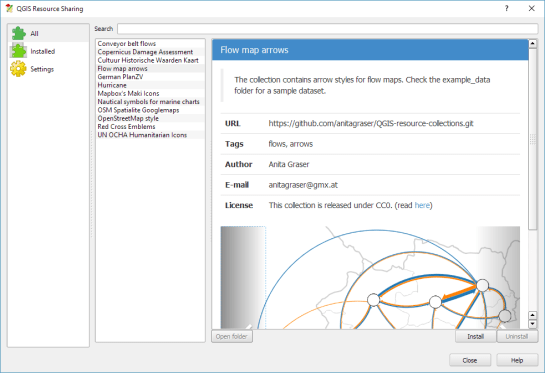Open the Installed collections puzzle icon
This screenshot has width=545, height=373.
coord(18,51)
